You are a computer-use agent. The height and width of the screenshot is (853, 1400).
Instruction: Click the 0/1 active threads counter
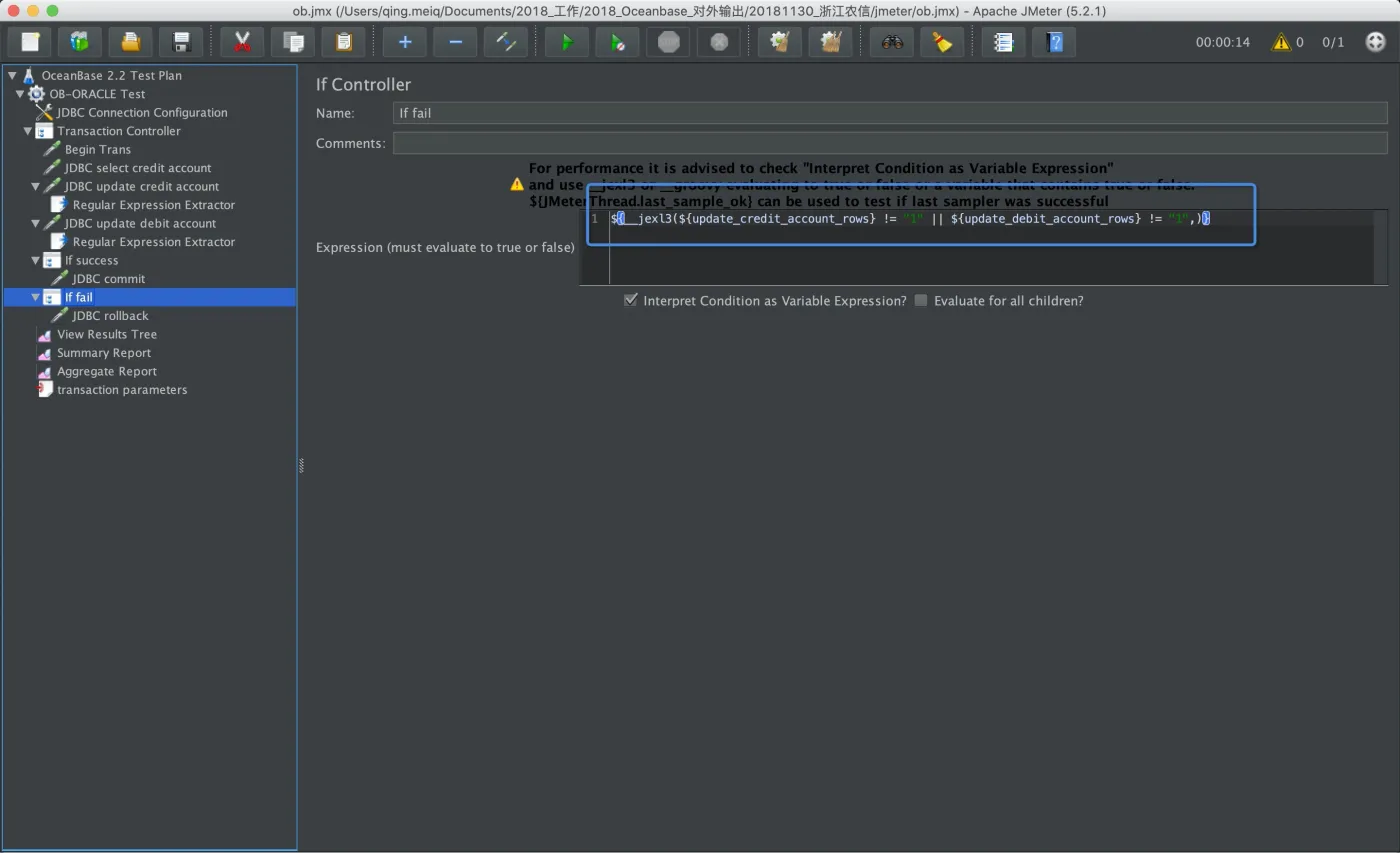(x=1333, y=42)
